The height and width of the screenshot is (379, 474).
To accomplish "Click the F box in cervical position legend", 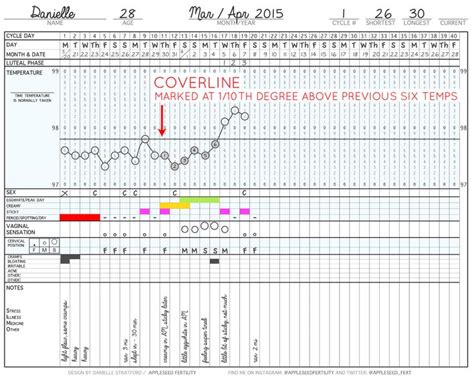I will pyautogui.click(x=34, y=250).
